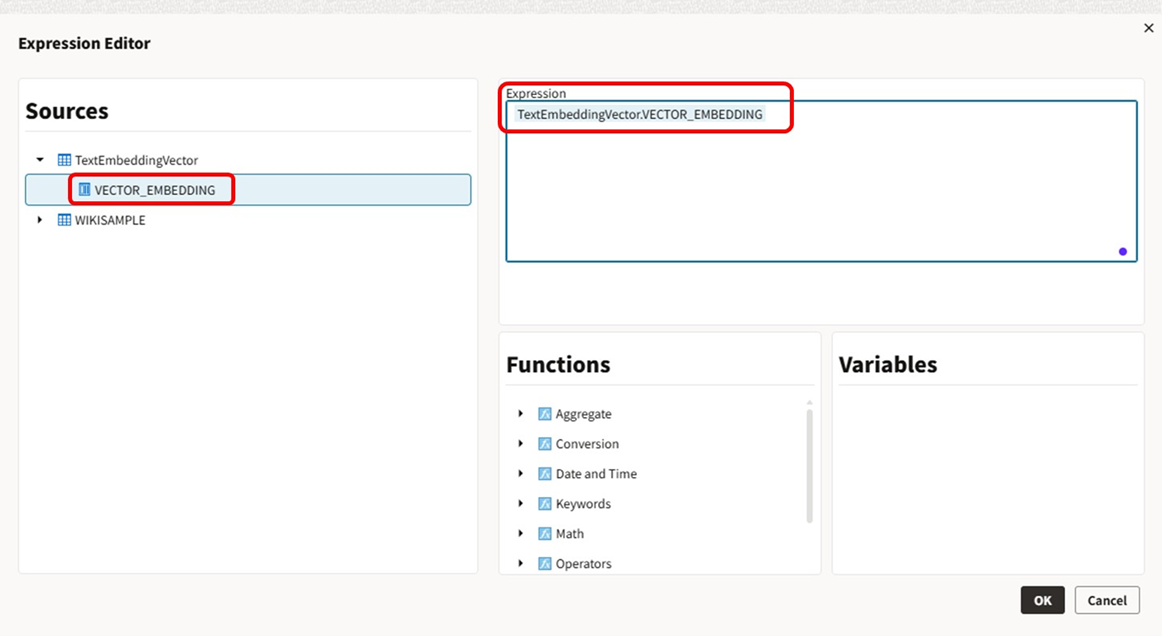1162x636 pixels.
Task: Click the VECTOR_EMBEDDING column icon
Action: tap(84, 190)
